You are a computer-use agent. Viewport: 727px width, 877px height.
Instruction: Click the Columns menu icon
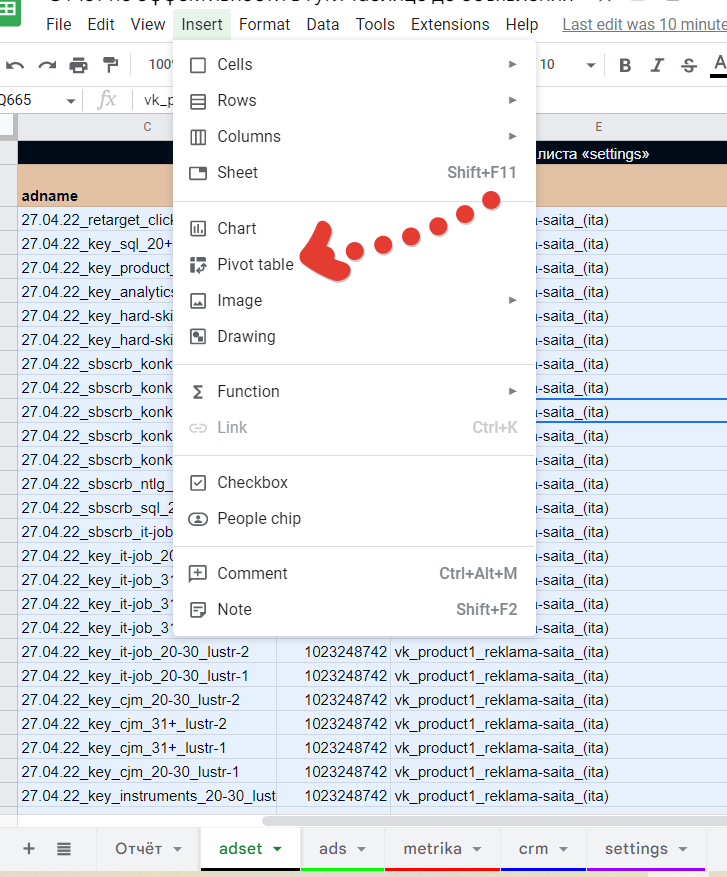[198, 137]
